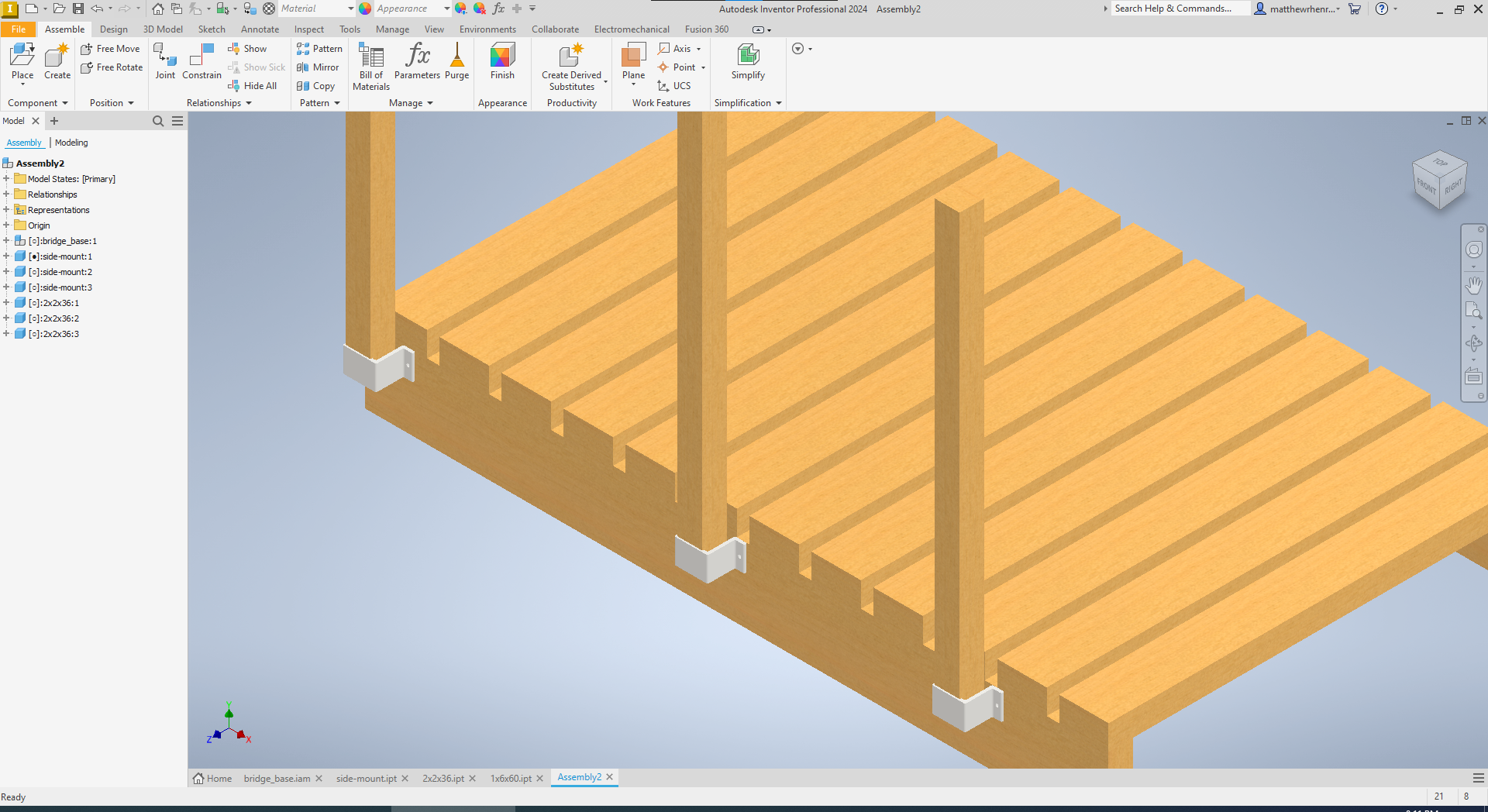Viewport: 1488px width, 812px height.
Task: Switch to the 3D Model ribbon tab
Action: 163,29
